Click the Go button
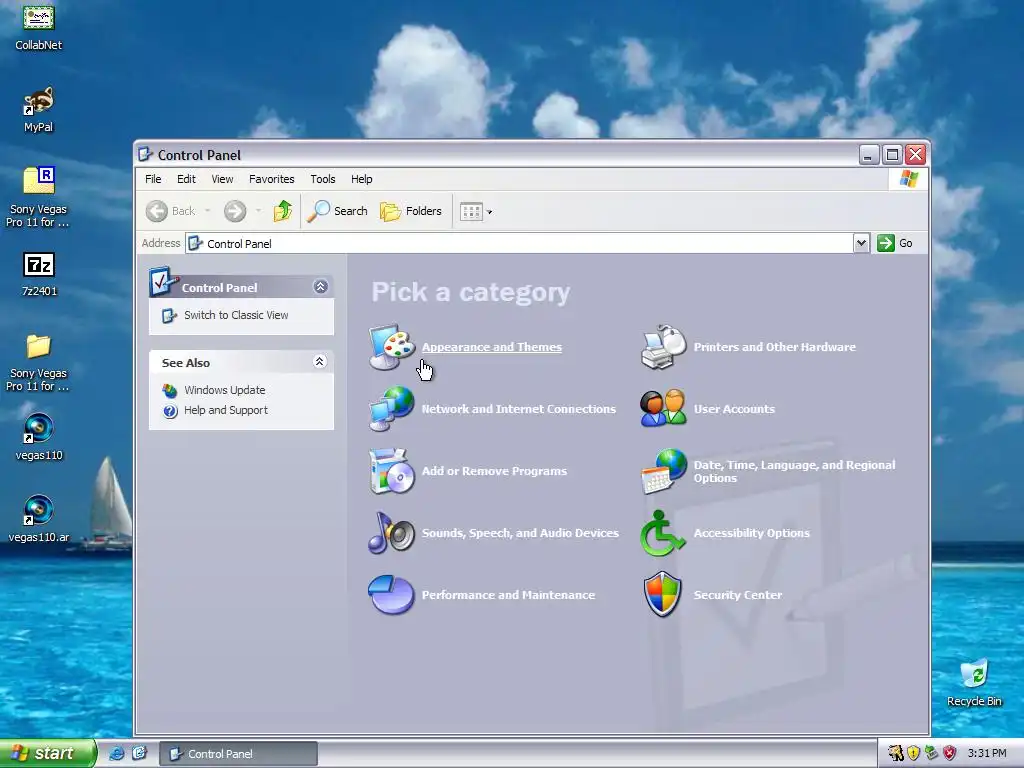Screen dimensions: 1024x768 [x=895, y=243]
